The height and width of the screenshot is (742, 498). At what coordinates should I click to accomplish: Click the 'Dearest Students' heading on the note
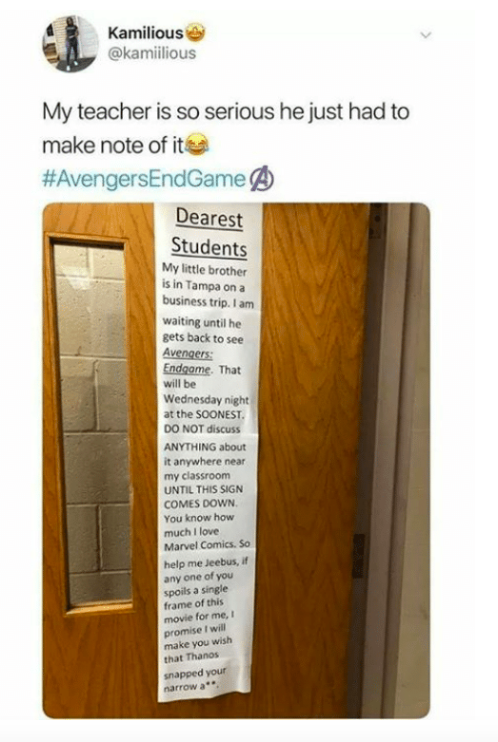tap(209, 233)
